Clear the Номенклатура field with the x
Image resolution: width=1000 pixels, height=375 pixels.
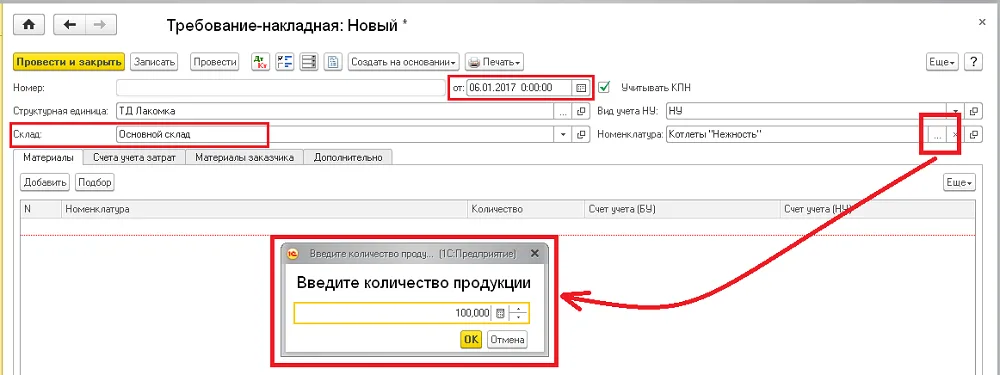(x=955, y=135)
